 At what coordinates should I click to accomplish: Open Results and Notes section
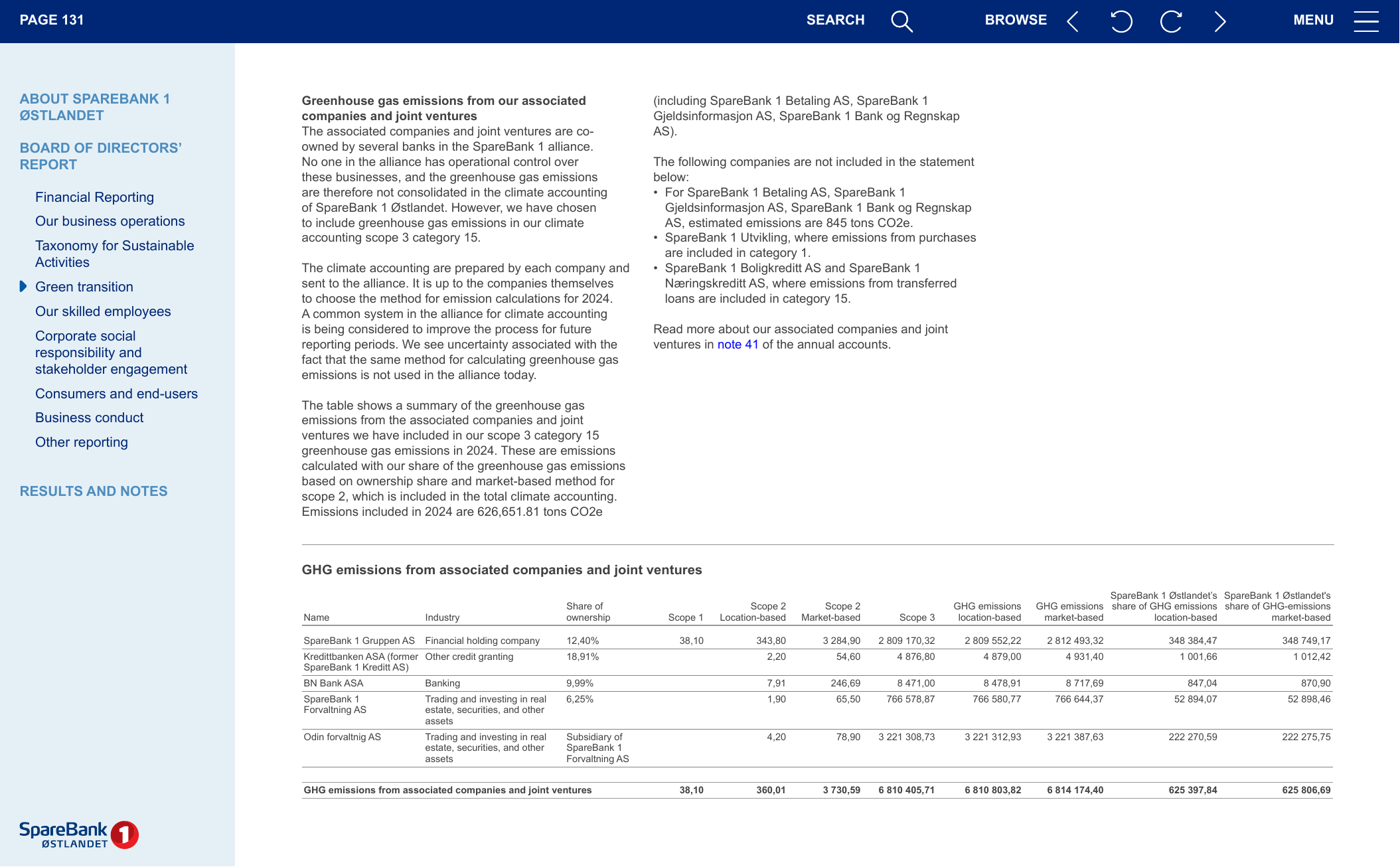click(94, 491)
